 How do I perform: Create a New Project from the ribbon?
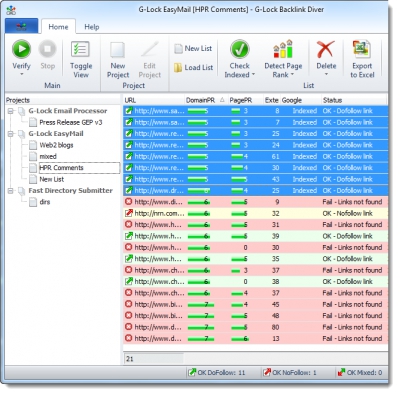(x=118, y=60)
